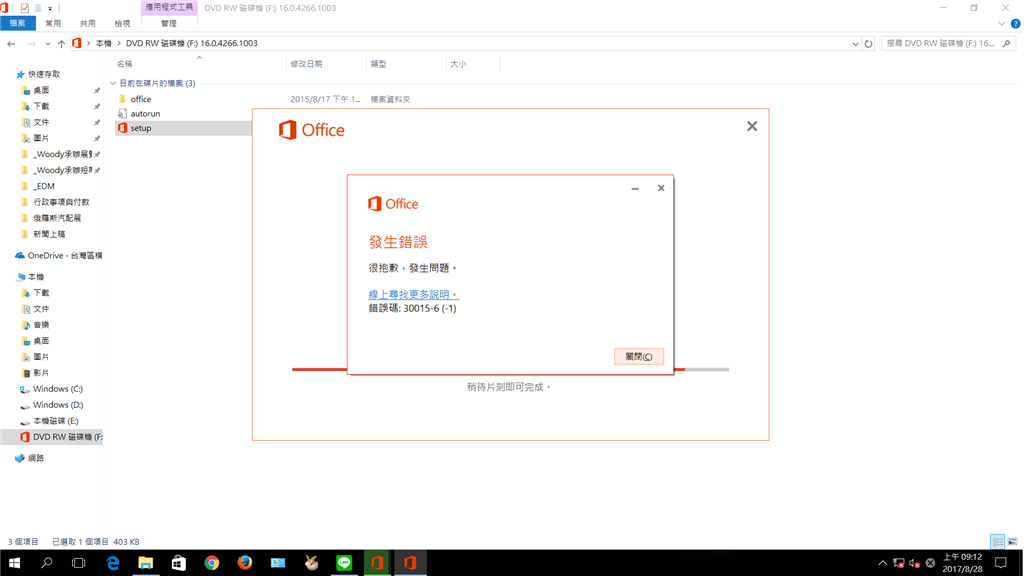Image resolution: width=1024 pixels, height=576 pixels.
Task: Open pinned 圖片 under quick access
Action: [41, 138]
